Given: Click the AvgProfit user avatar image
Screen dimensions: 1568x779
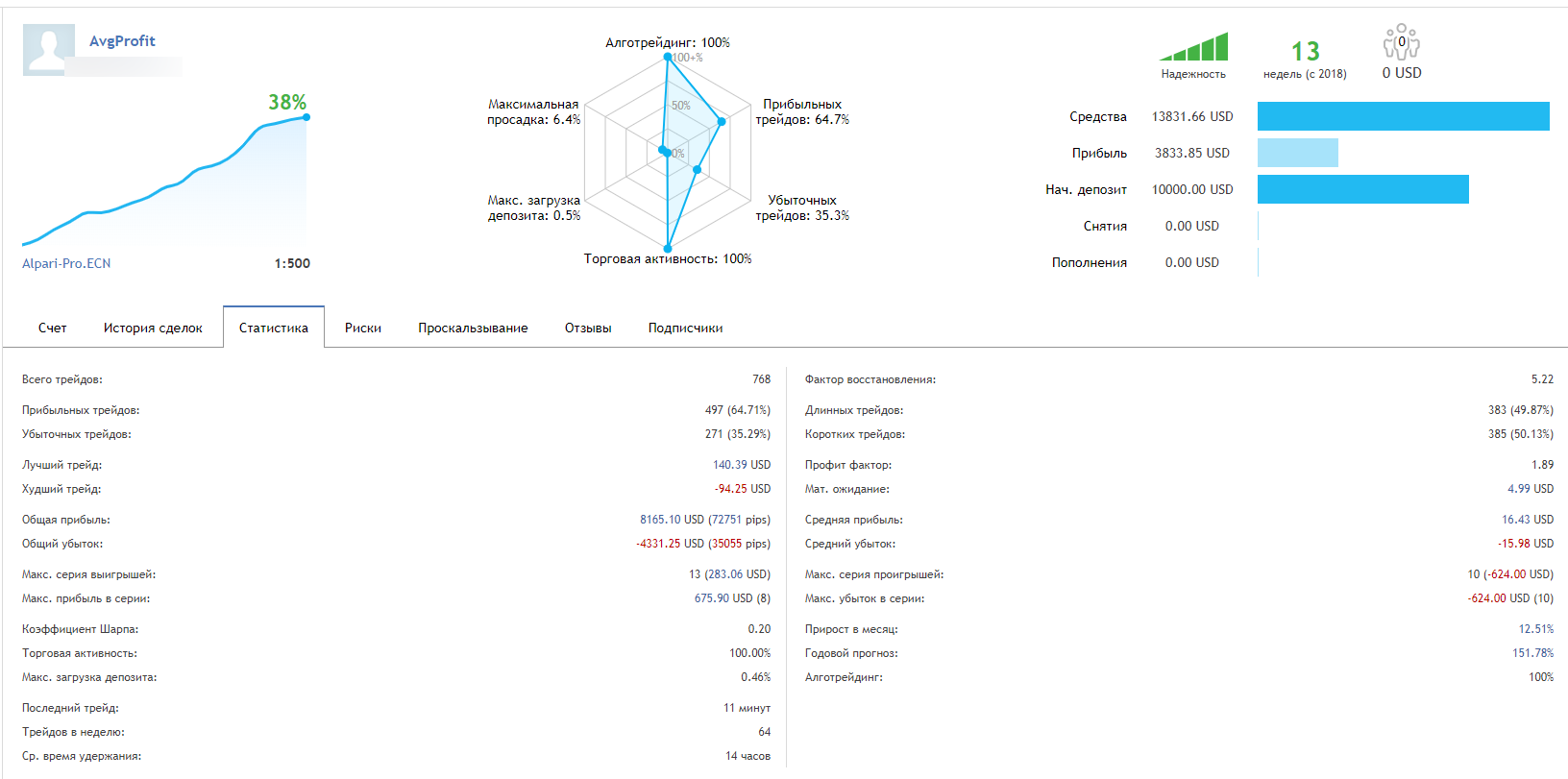Looking at the screenshot, I should [x=48, y=50].
